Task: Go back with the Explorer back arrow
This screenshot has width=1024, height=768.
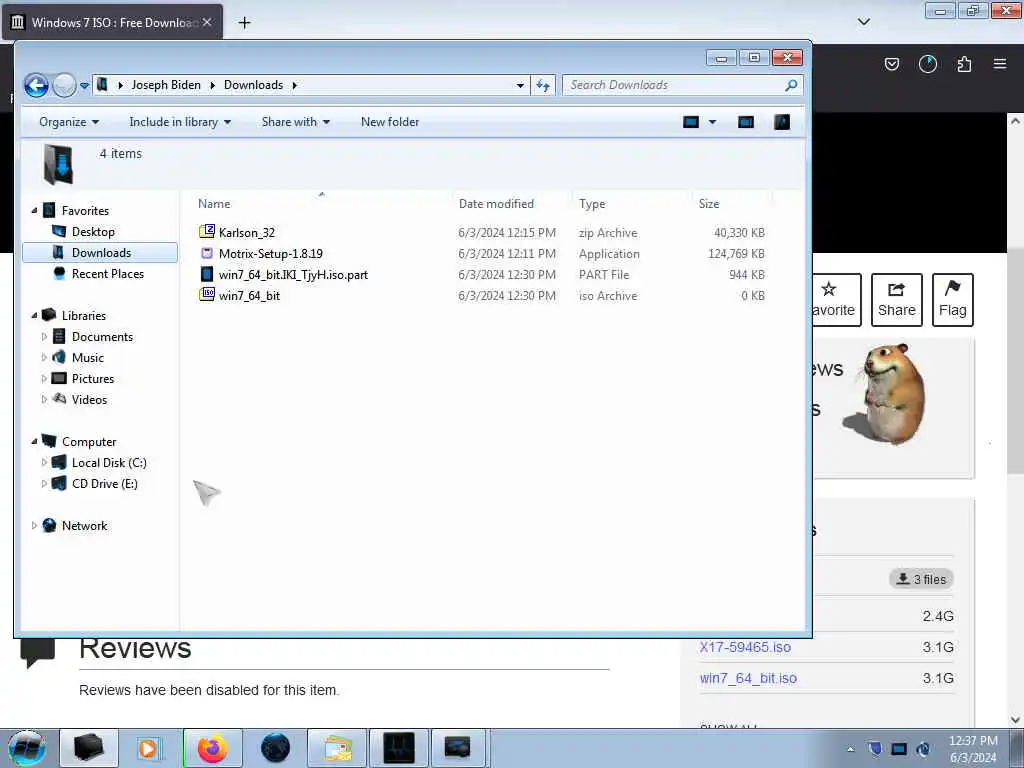Action: point(37,85)
